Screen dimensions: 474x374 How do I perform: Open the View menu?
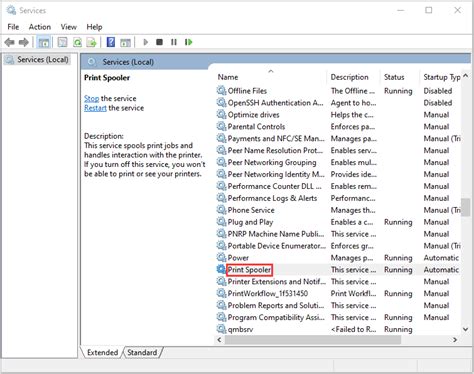click(x=69, y=27)
